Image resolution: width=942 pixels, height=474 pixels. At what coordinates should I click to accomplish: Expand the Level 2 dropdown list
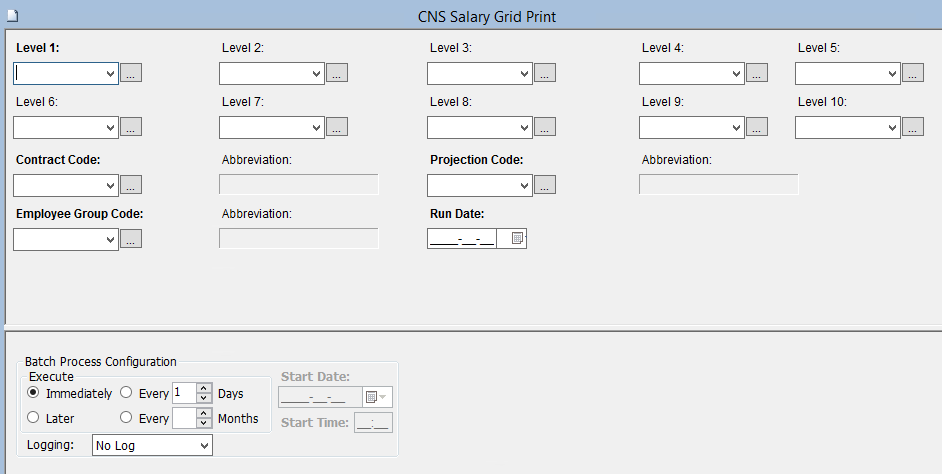tap(316, 73)
